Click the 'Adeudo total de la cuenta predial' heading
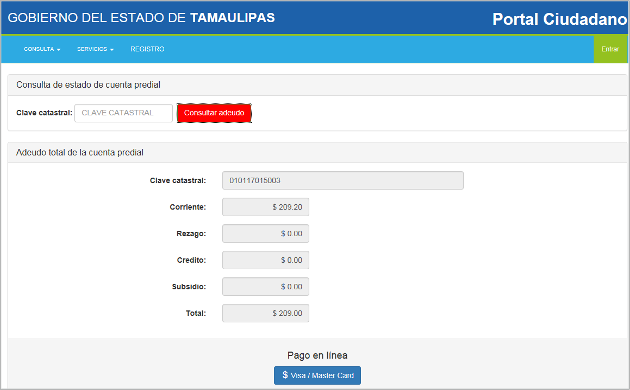The width and height of the screenshot is (630, 390). coord(80,152)
